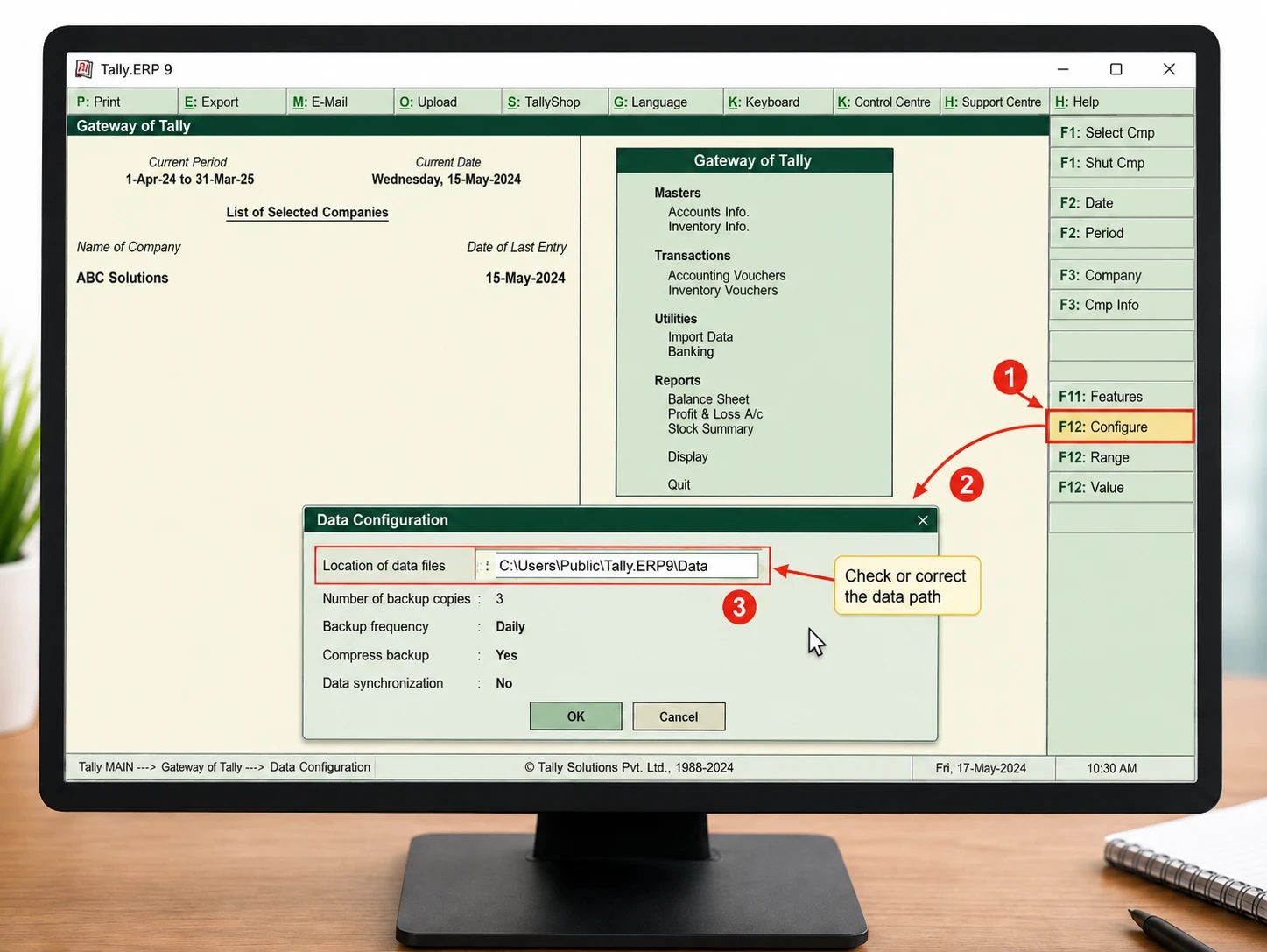Close the Data Configuration dialog with X

point(922,520)
